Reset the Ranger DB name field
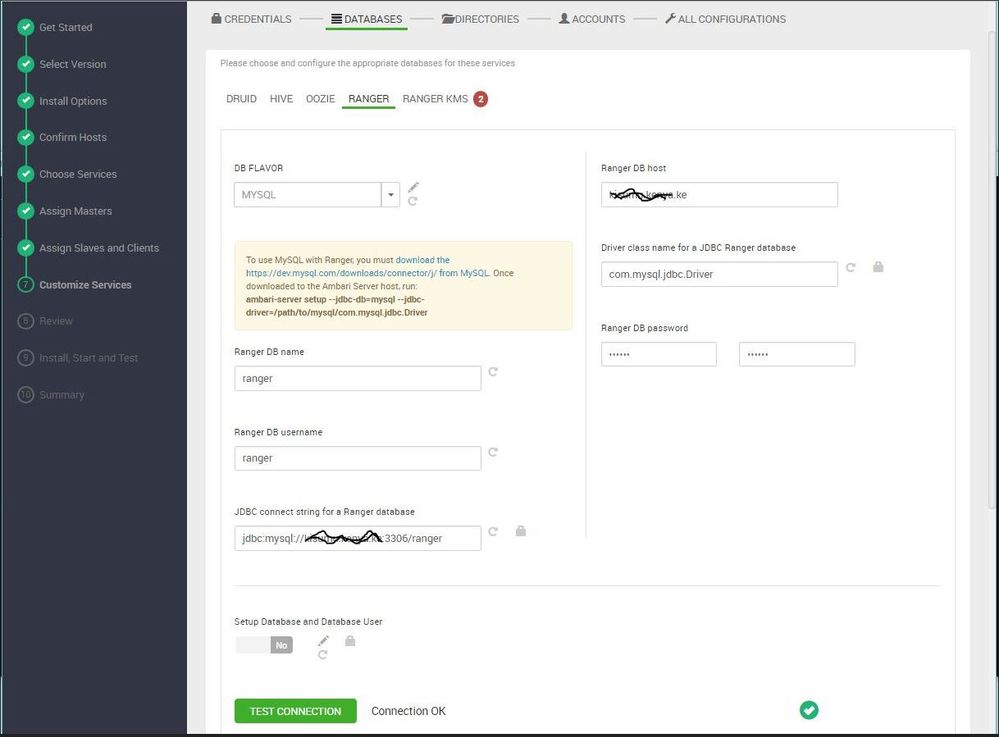The height and width of the screenshot is (737, 999). point(492,372)
